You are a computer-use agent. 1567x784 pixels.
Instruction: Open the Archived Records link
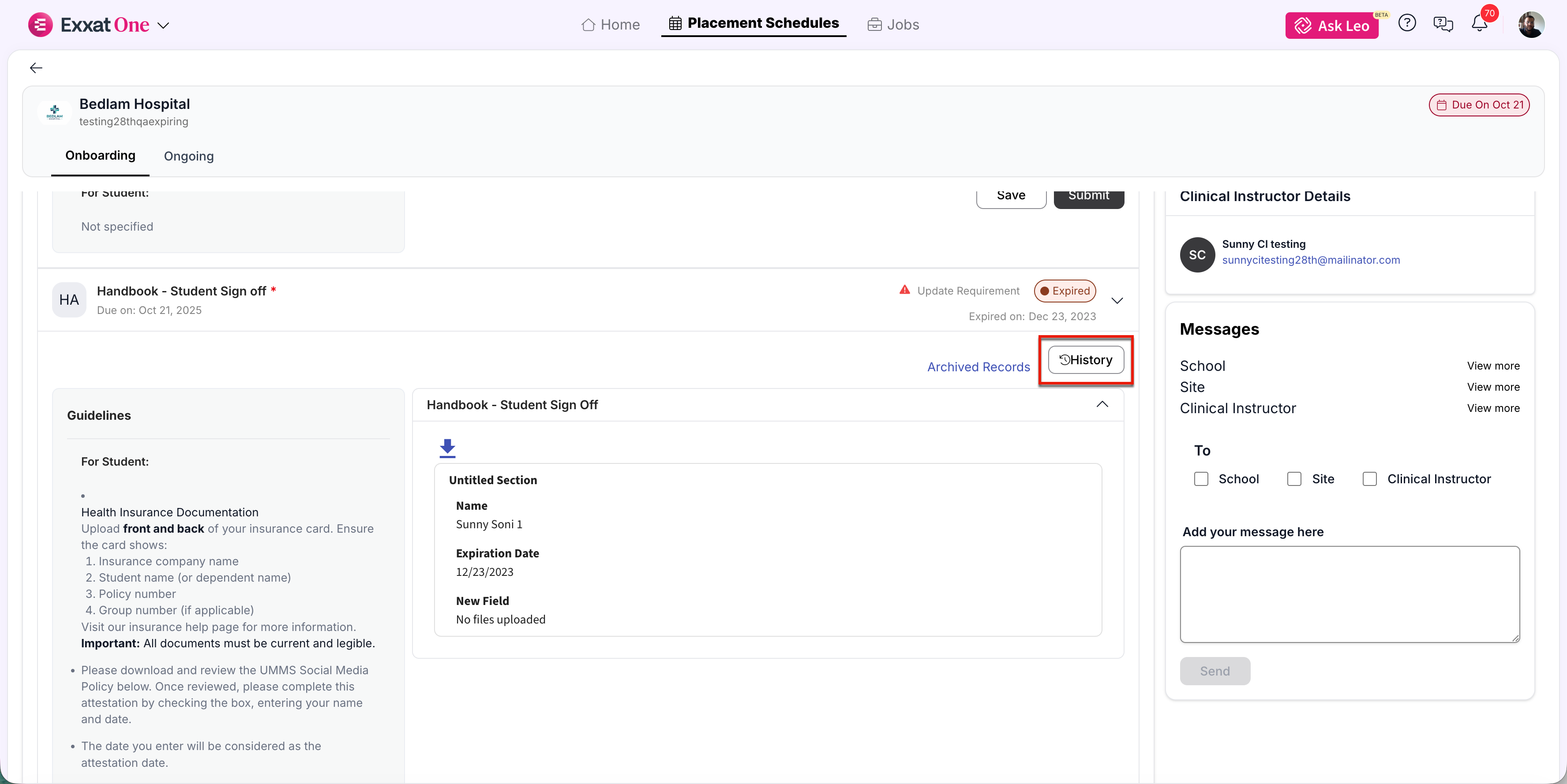978,367
